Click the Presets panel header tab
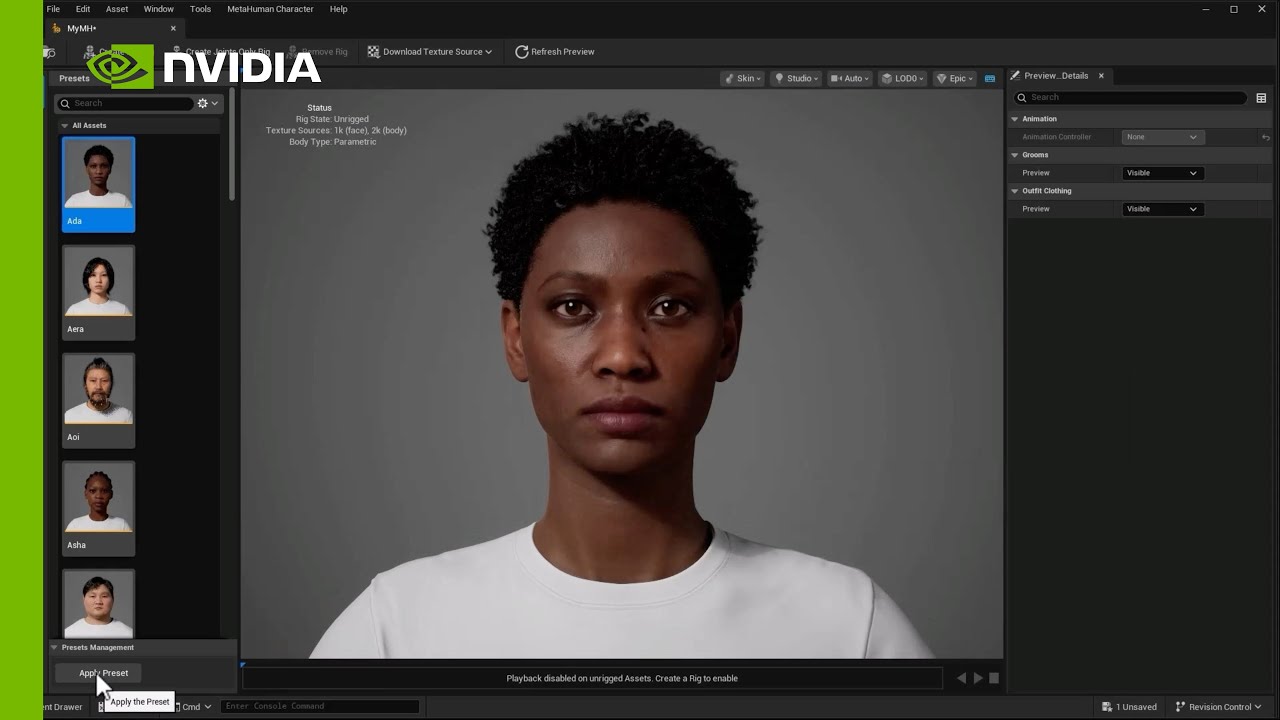1280x720 pixels. pos(74,78)
